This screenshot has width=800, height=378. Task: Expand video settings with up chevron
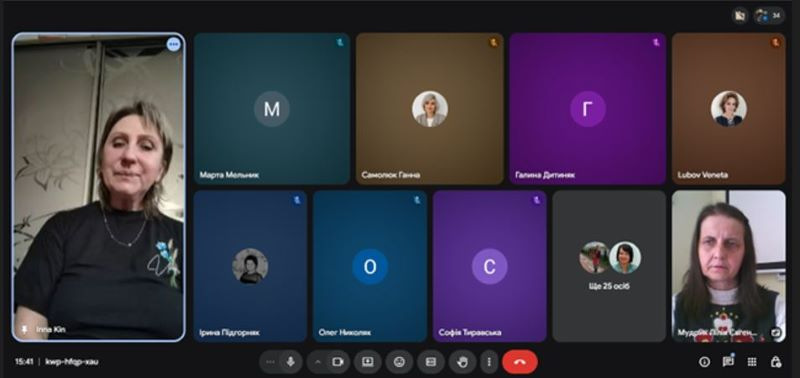pyautogui.click(x=318, y=362)
